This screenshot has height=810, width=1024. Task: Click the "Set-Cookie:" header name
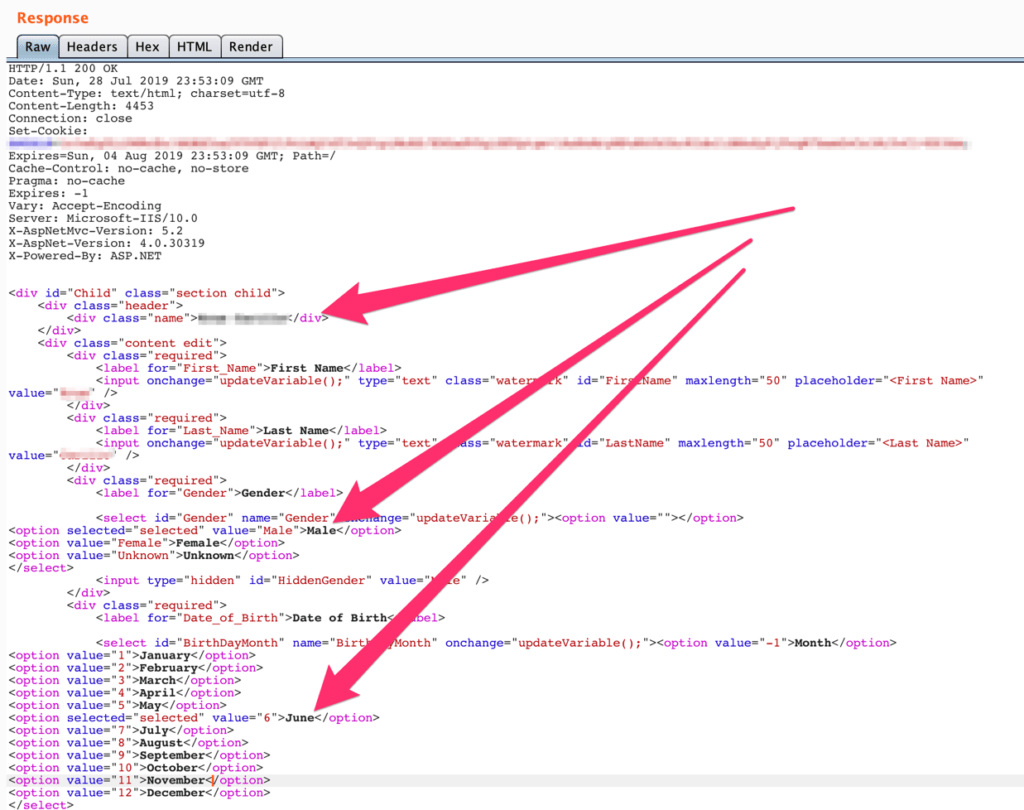pos(48,131)
